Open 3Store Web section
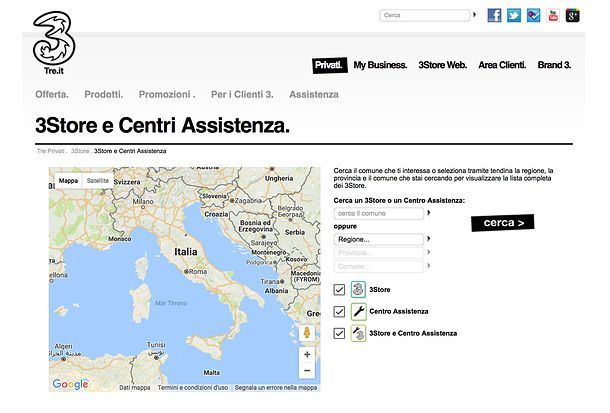Image resolution: width=610 pixels, height=413 pixels. (443, 65)
